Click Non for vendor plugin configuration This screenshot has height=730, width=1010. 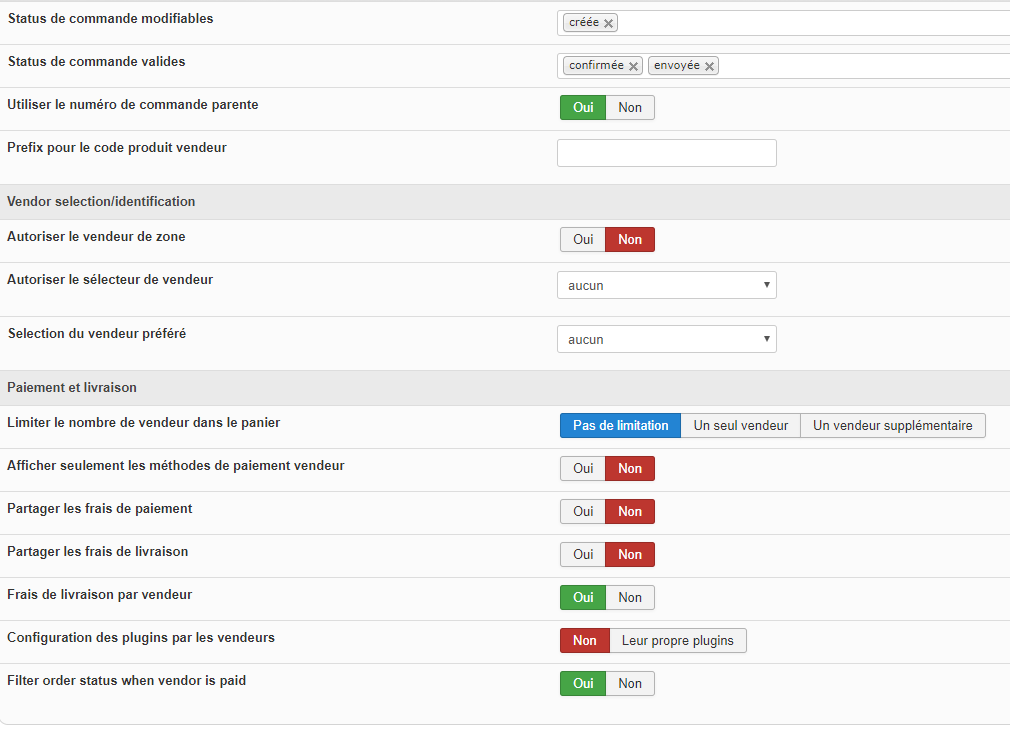click(x=585, y=641)
